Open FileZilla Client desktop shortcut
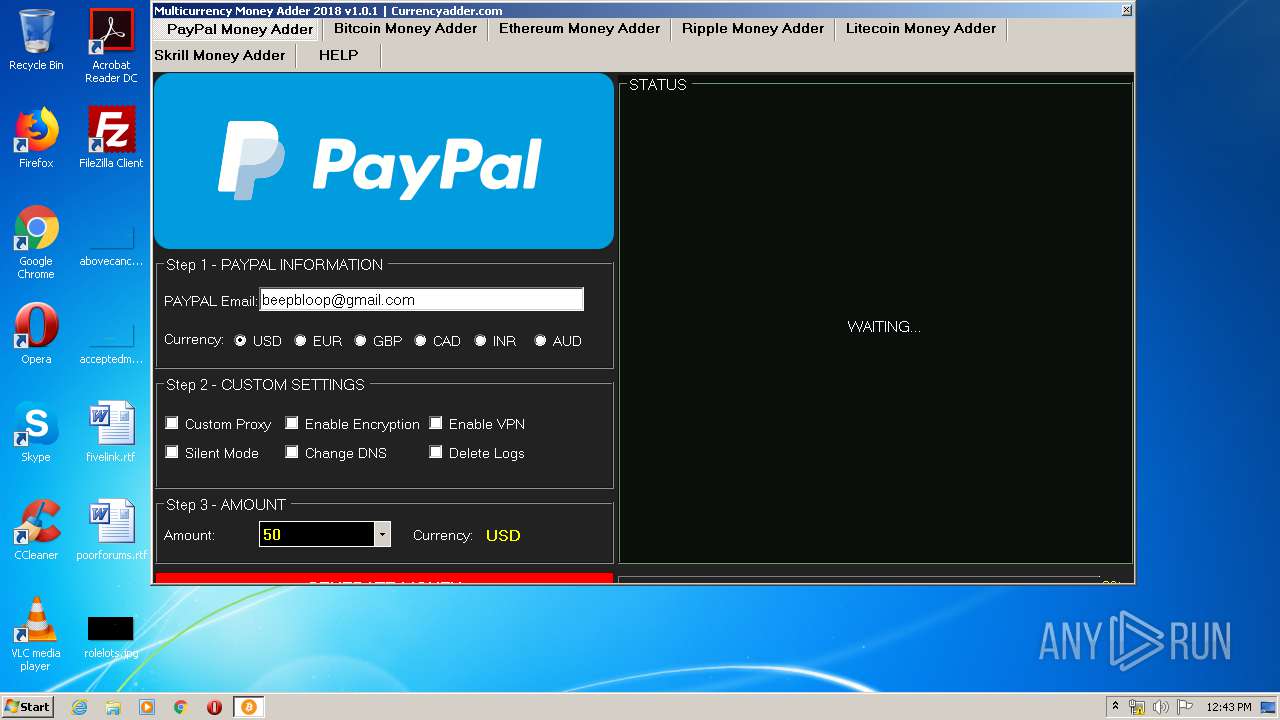The height and width of the screenshot is (720, 1280). point(111,138)
